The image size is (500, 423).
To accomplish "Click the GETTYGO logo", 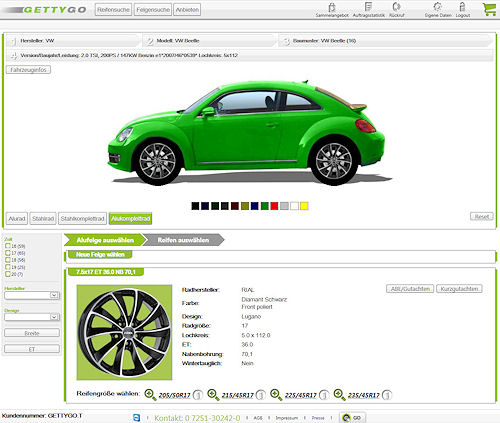I will coord(45,10).
